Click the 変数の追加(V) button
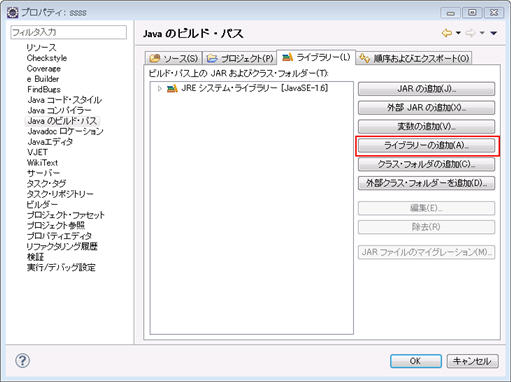511x382 pixels. click(426, 127)
